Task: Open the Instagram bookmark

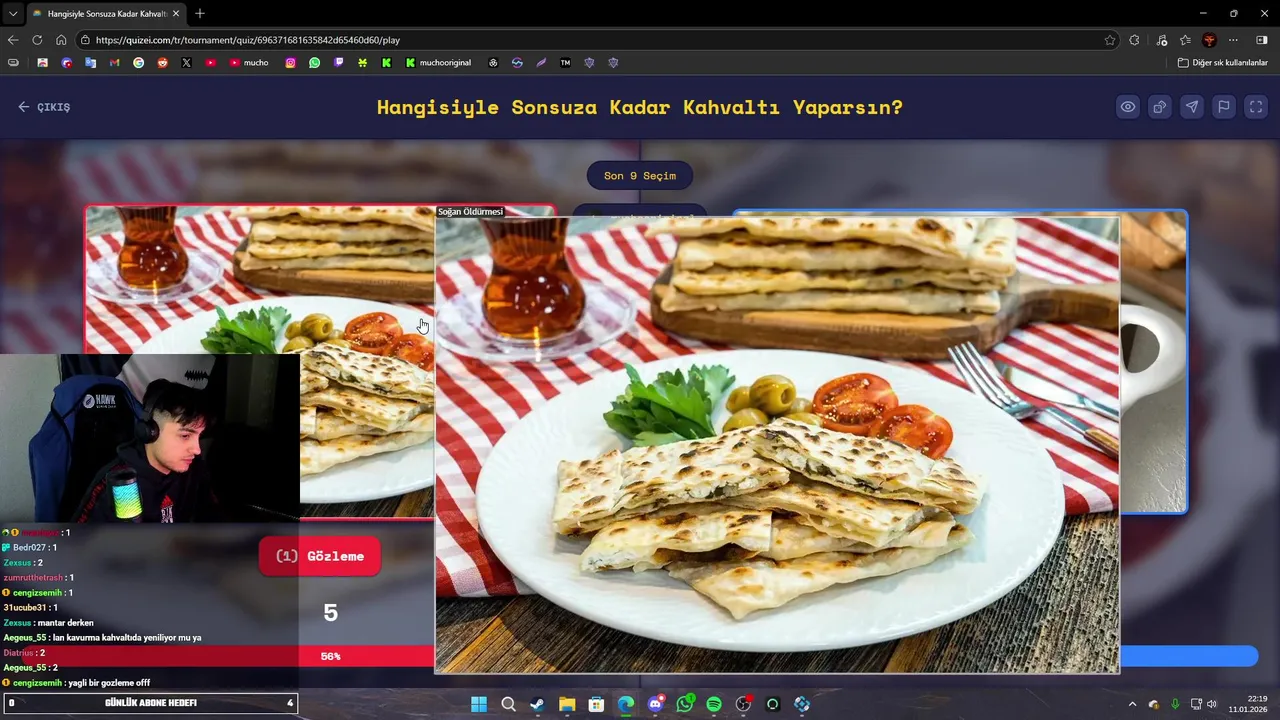Action: (x=290, y=62)
